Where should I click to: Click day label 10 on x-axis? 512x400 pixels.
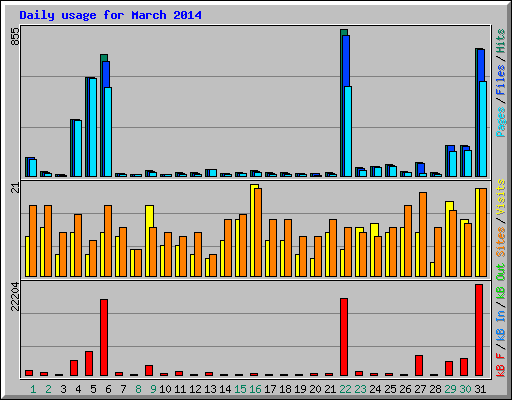[x=165, y=389]
